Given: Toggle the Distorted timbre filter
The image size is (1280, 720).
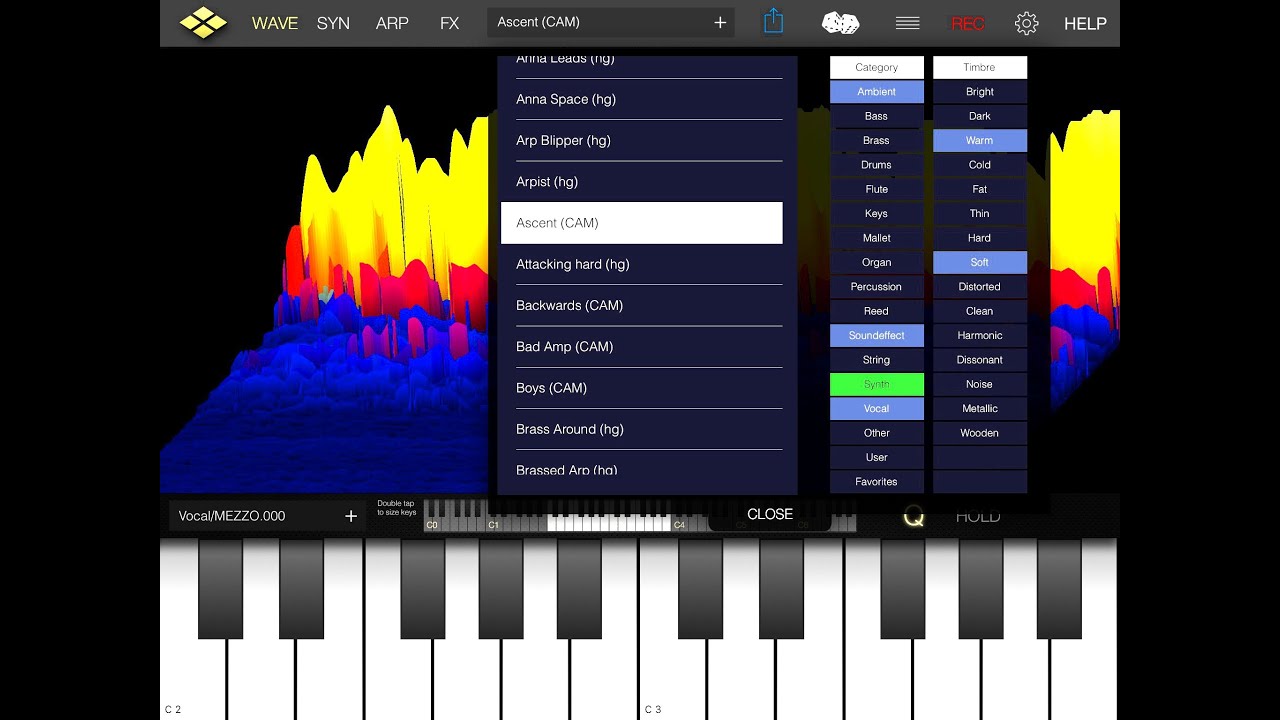Looking at the screenshot, I should pos(980,286).
